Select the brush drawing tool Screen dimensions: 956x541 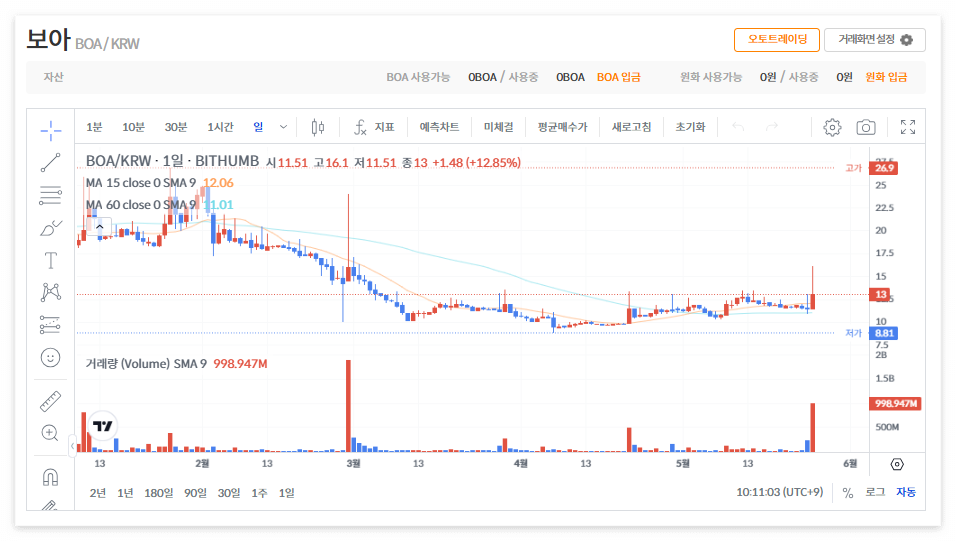51,228
